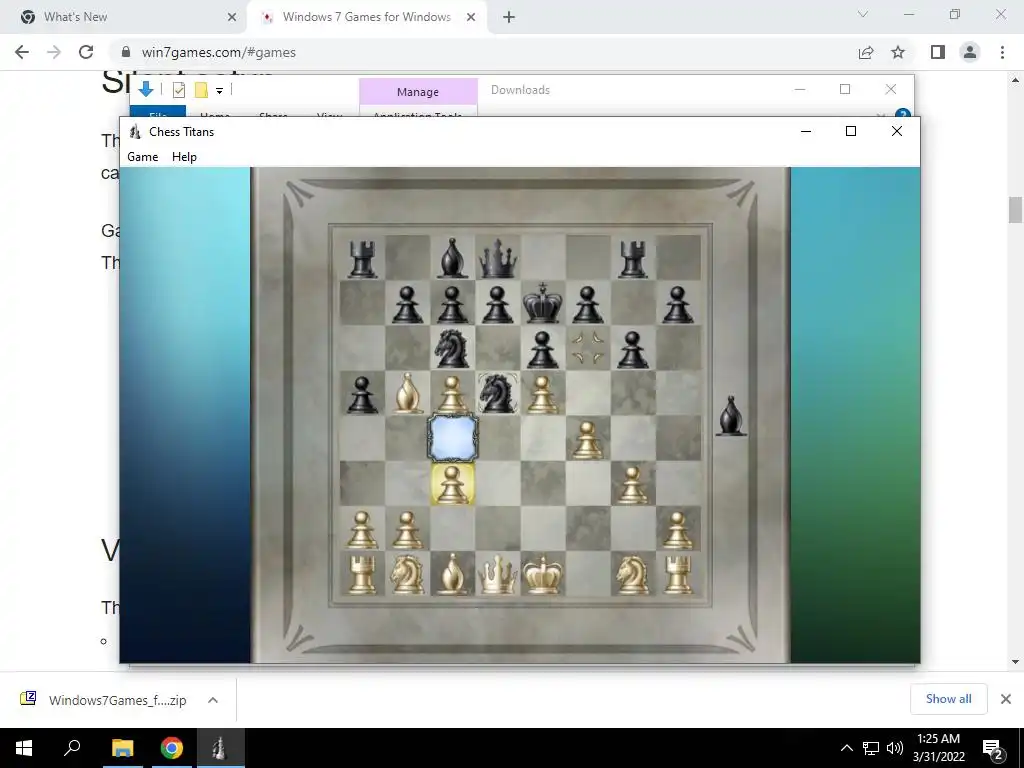Click the black knight on the third rank

tap(452, 347)
